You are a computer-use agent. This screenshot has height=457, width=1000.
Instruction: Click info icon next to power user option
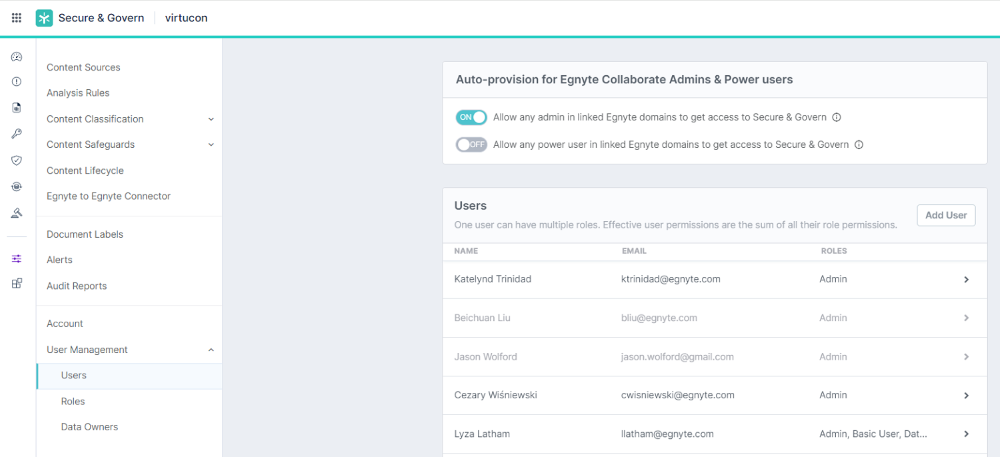tap(858, 145)
